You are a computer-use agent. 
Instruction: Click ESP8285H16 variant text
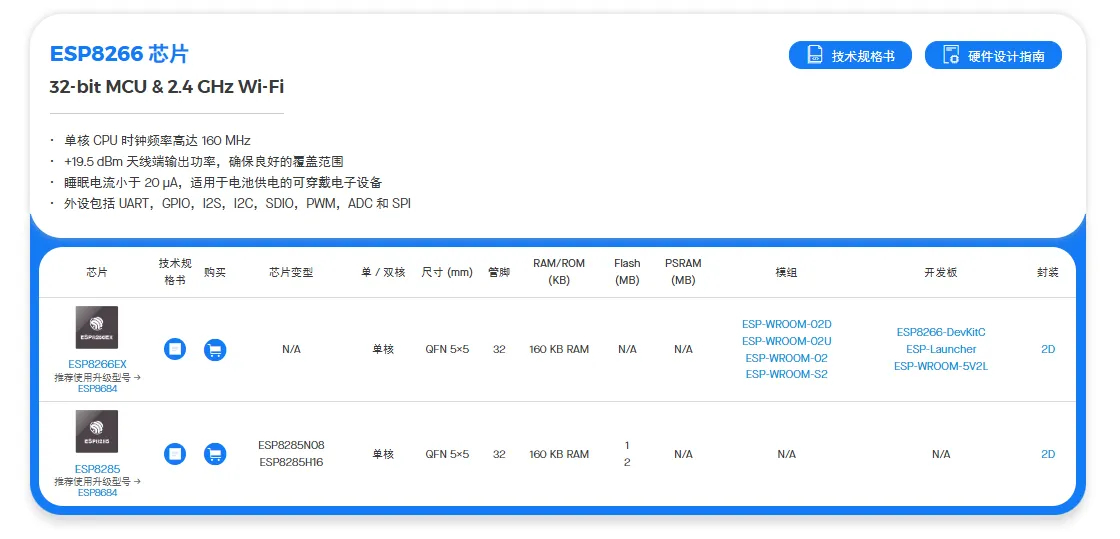pos(291,462)
